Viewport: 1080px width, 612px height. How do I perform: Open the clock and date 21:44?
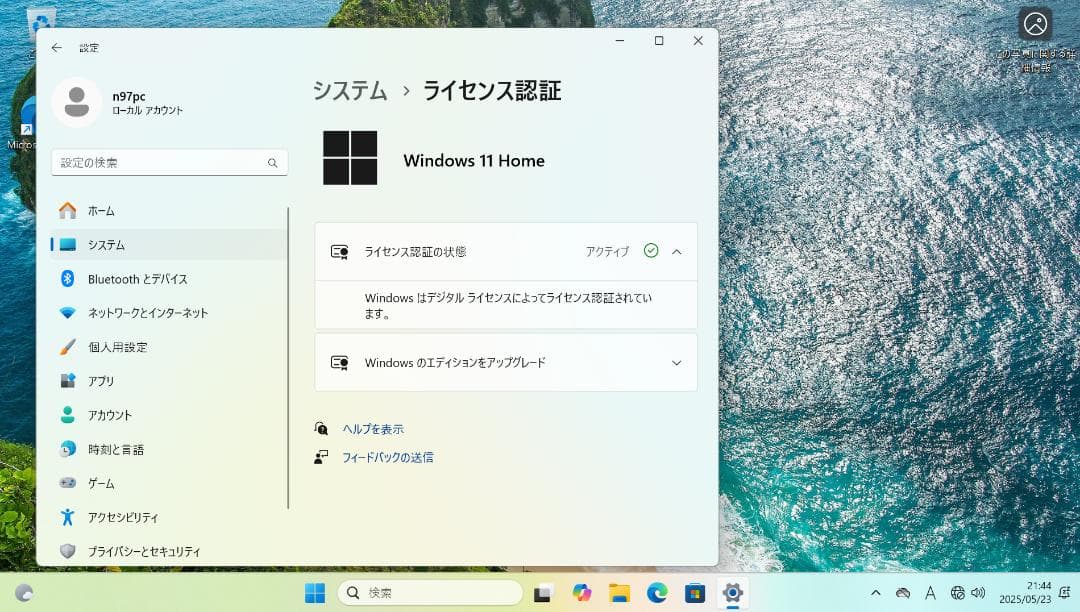[1026, 593]
